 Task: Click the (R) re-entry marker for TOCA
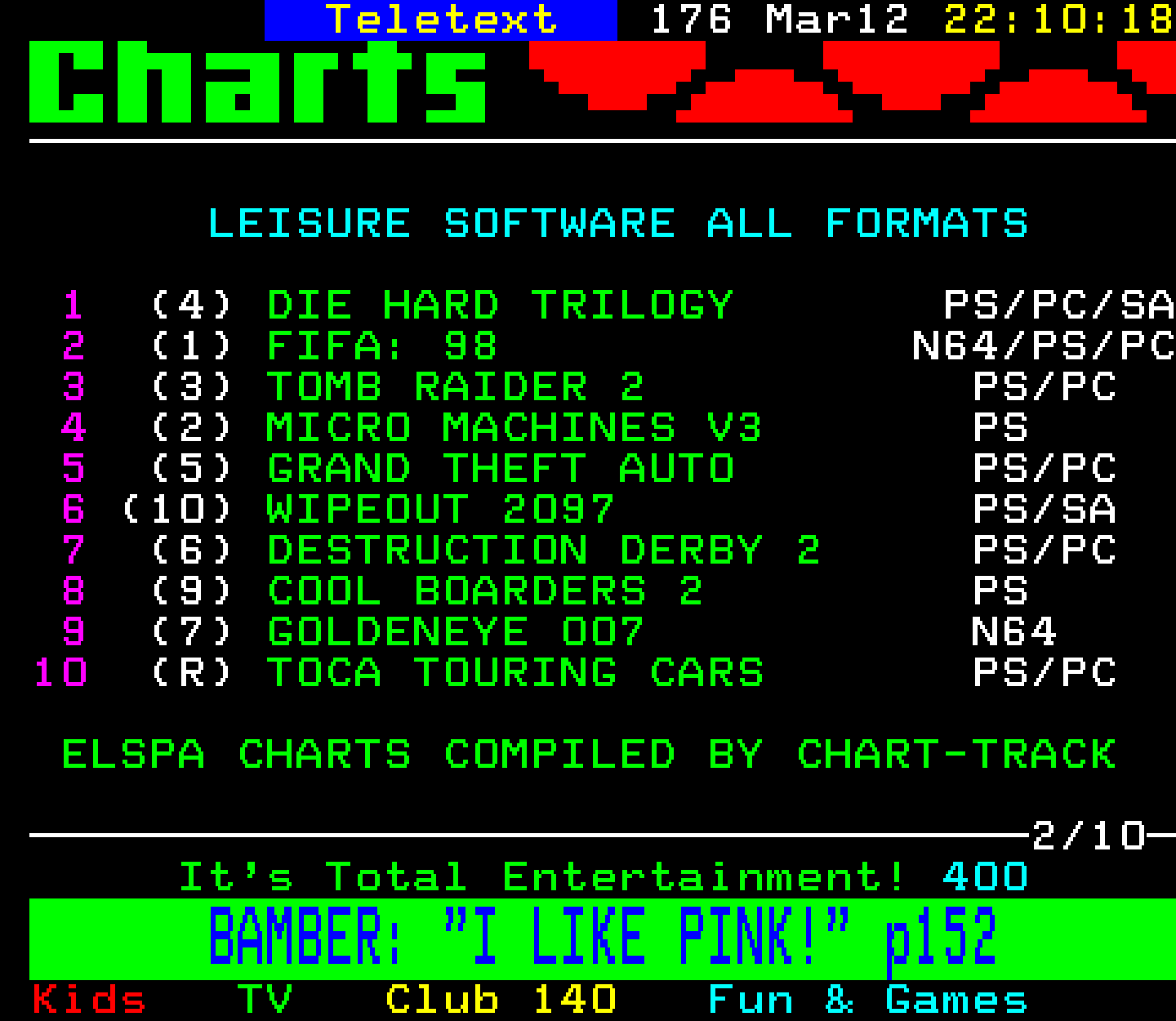point(192,673)
